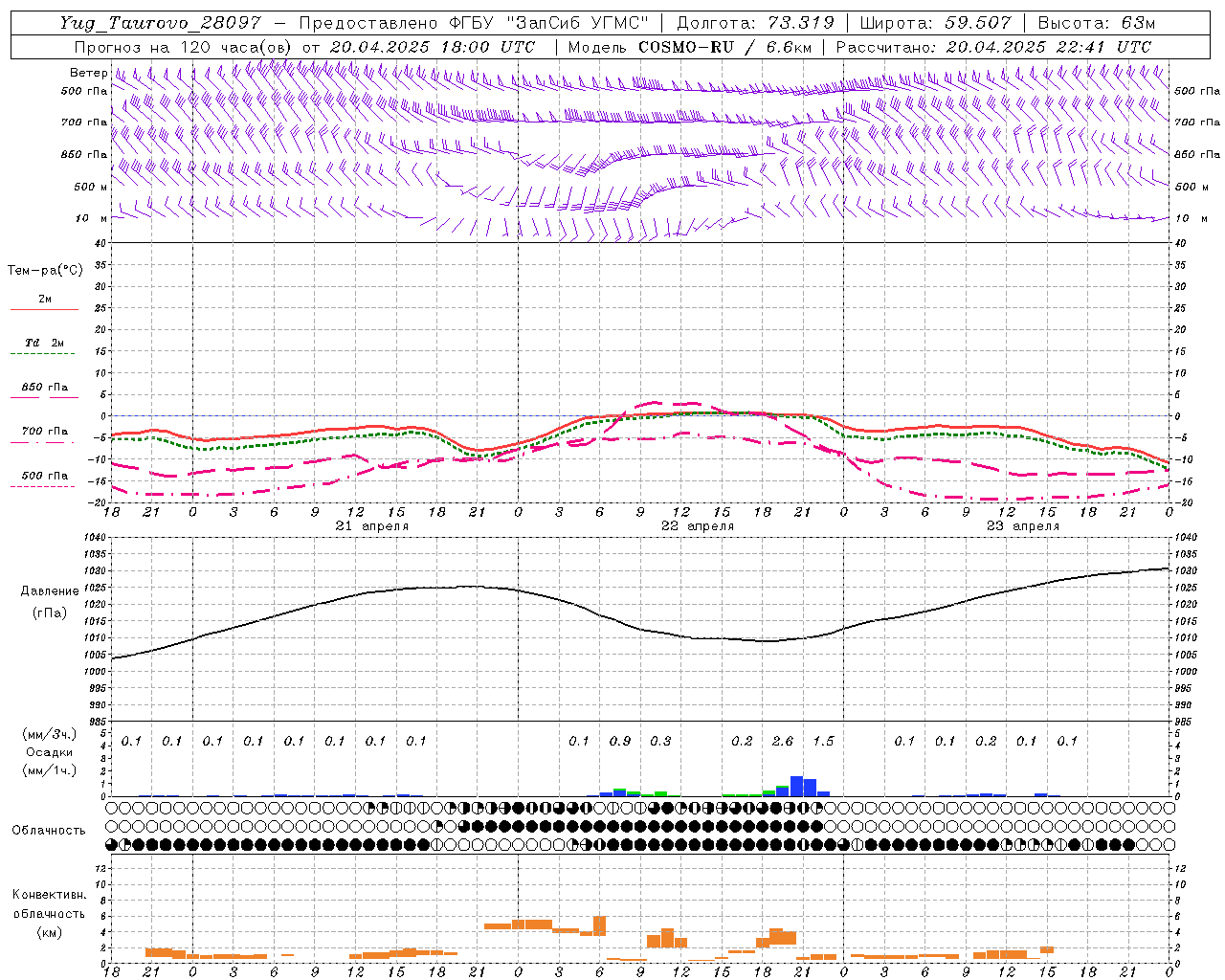Click the 700 гПа temperature legend entry

(x=45, y=432)
